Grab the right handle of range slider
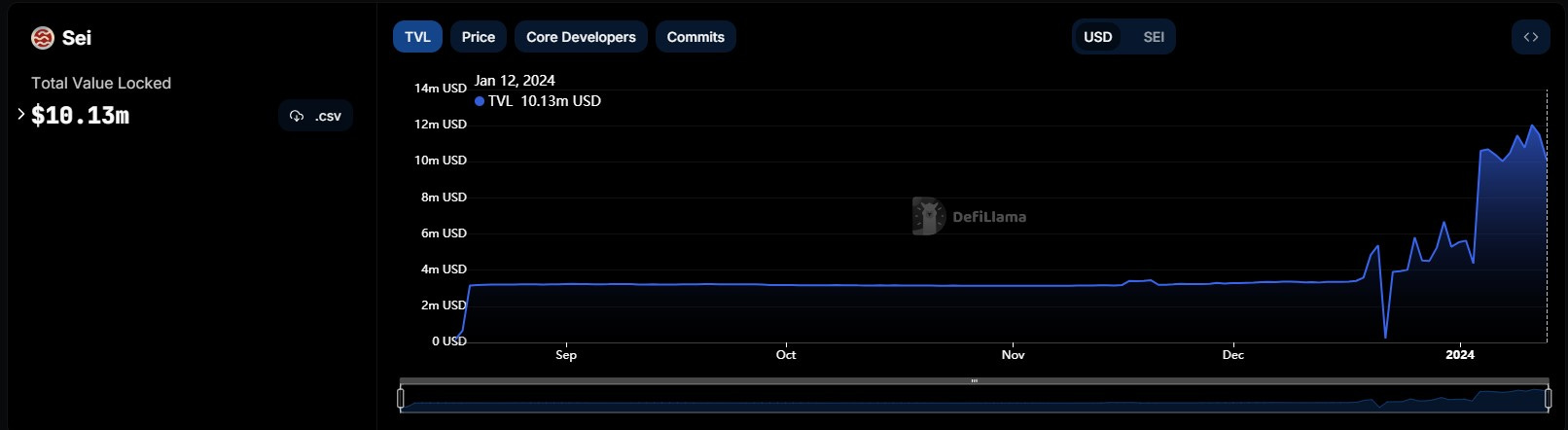The height and width of the screenshot is (430, 1568). 1548,398
